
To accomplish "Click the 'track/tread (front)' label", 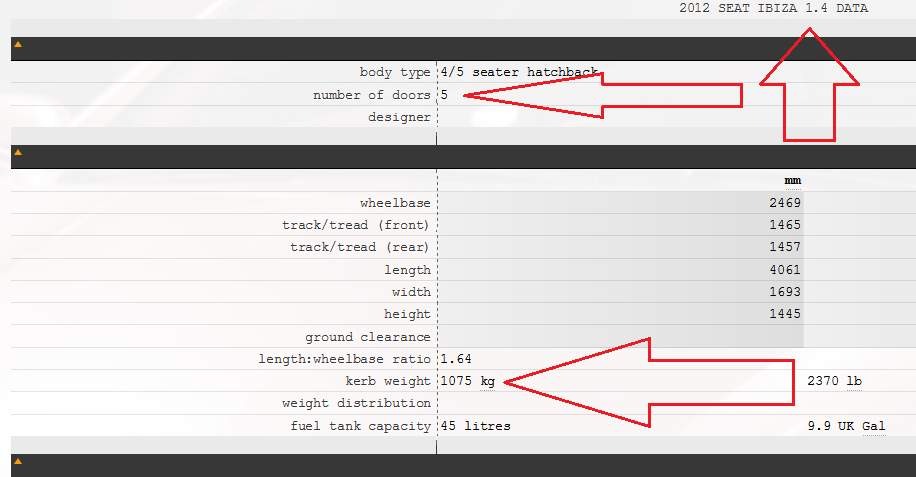I will pyautogui.click(x=356, y=225).
